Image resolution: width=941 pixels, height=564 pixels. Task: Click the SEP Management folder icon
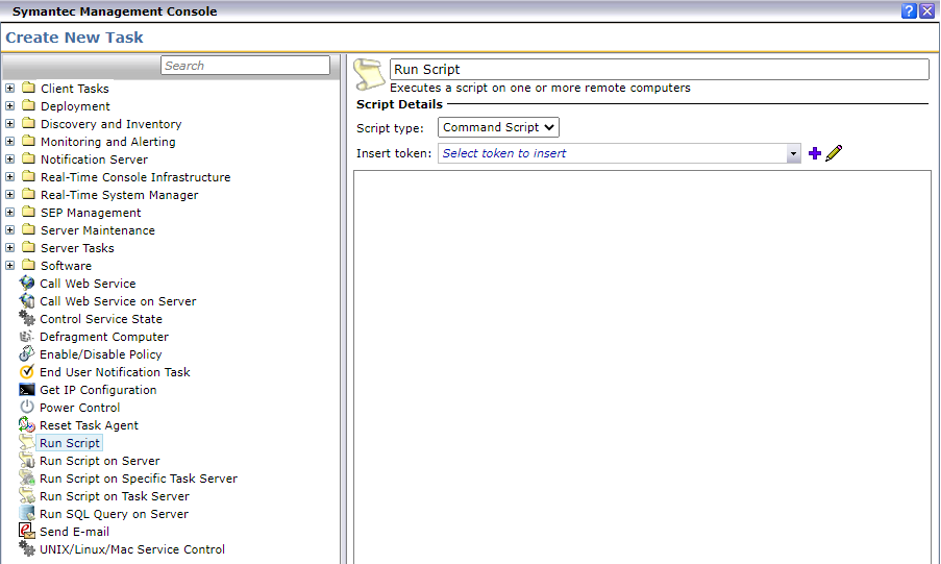click(28, 212)
